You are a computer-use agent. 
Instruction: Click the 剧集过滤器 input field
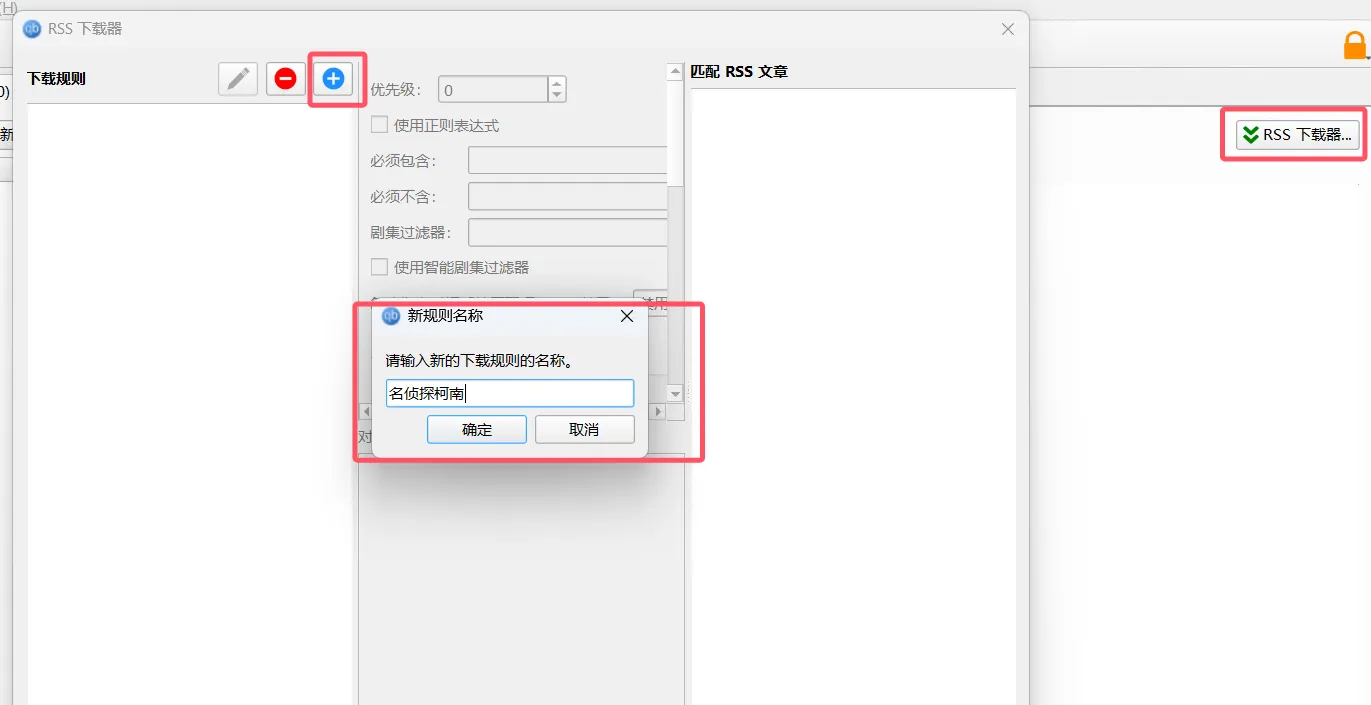pyautogui.click(x=568, y=232)
